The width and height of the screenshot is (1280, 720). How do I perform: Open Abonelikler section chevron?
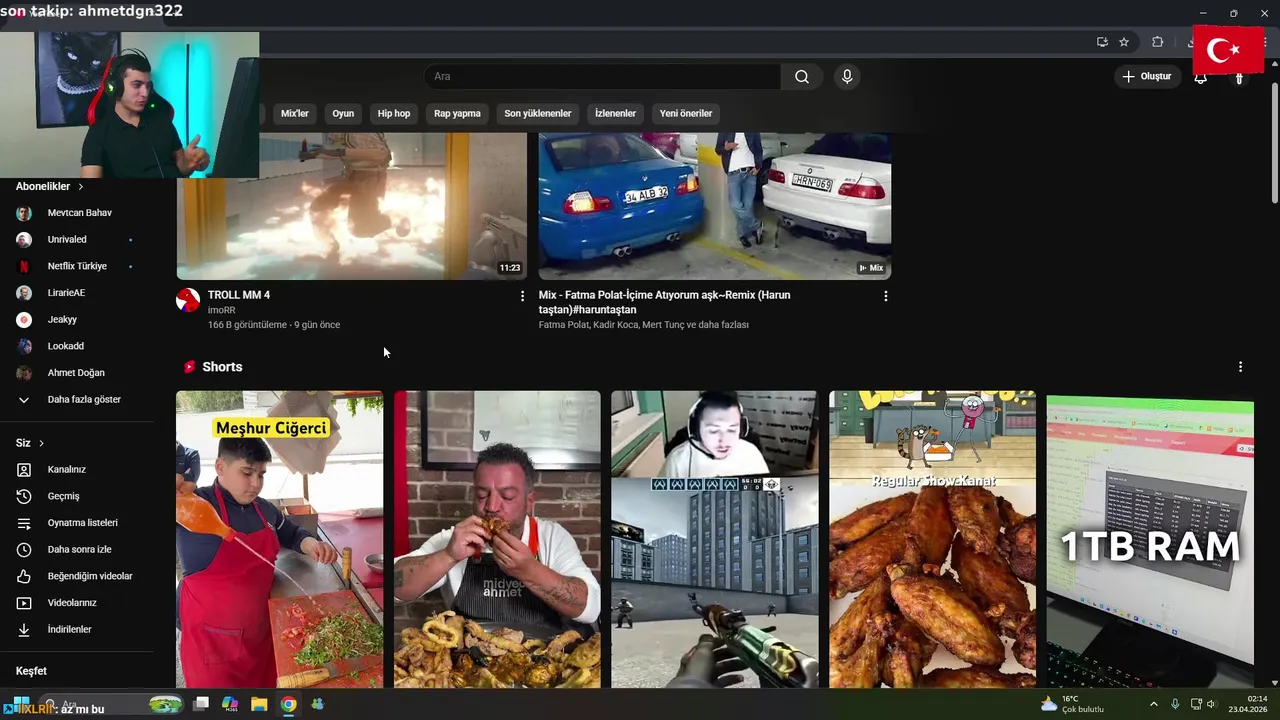pos(81,187)
